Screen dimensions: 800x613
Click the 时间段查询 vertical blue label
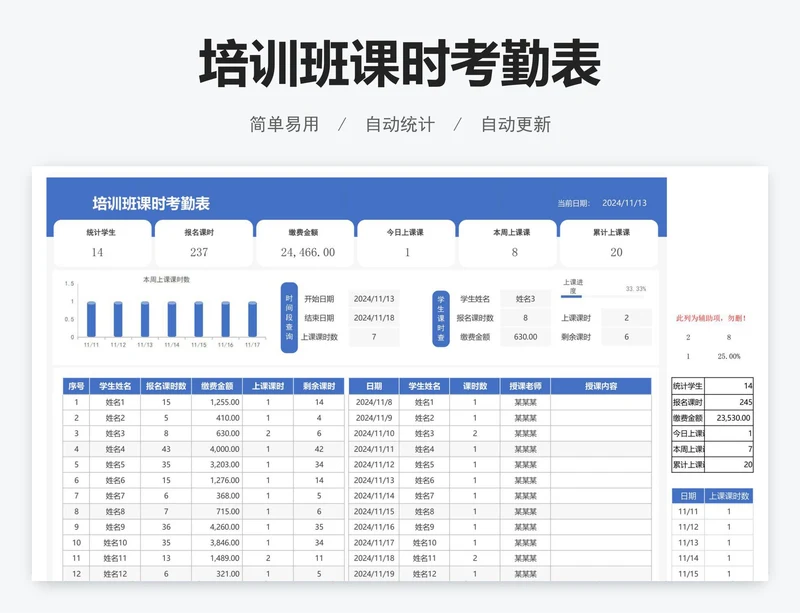coord(289,318)
